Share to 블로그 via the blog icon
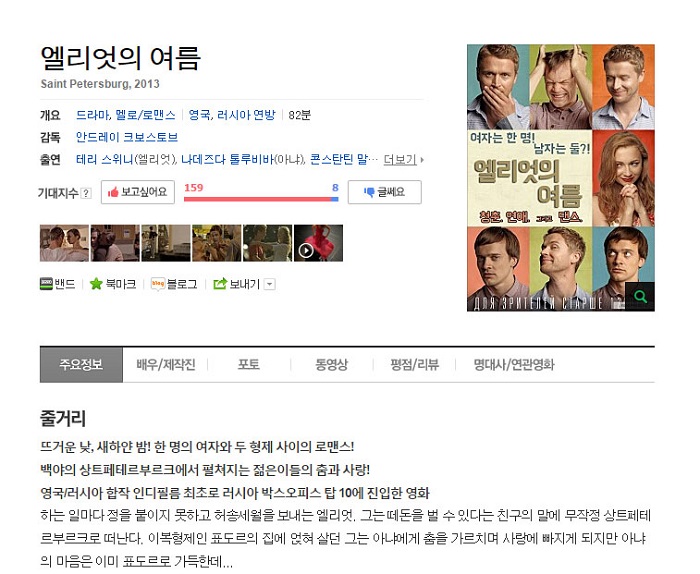This screenshot has width=700, height=574. coord(158,284)
